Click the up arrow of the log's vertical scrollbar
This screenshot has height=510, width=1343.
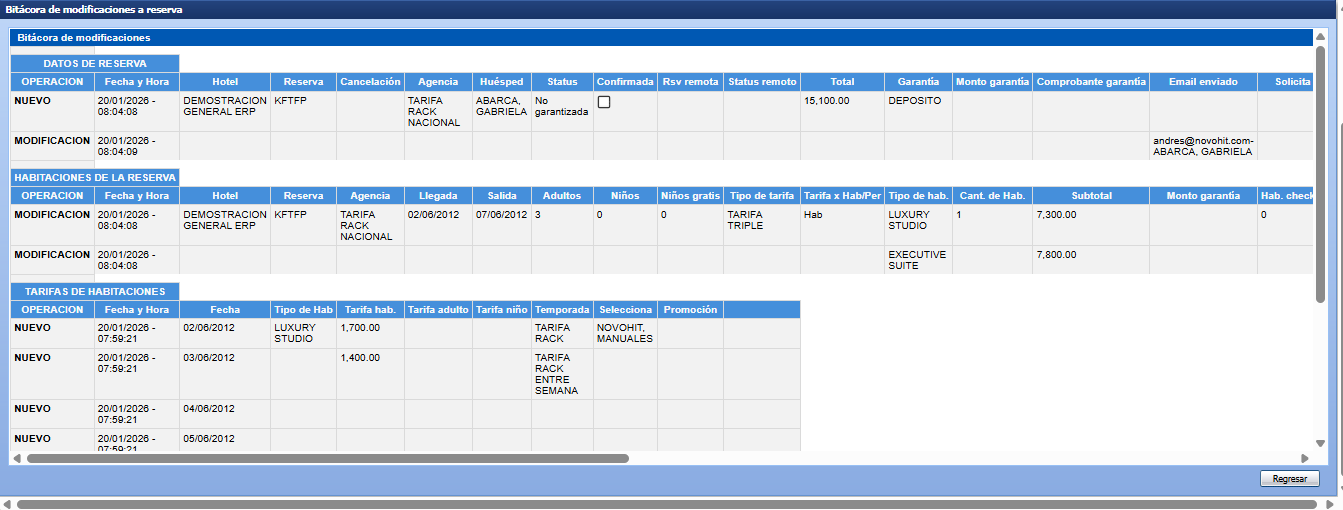pyautogui.click(x=1320, y=36)
